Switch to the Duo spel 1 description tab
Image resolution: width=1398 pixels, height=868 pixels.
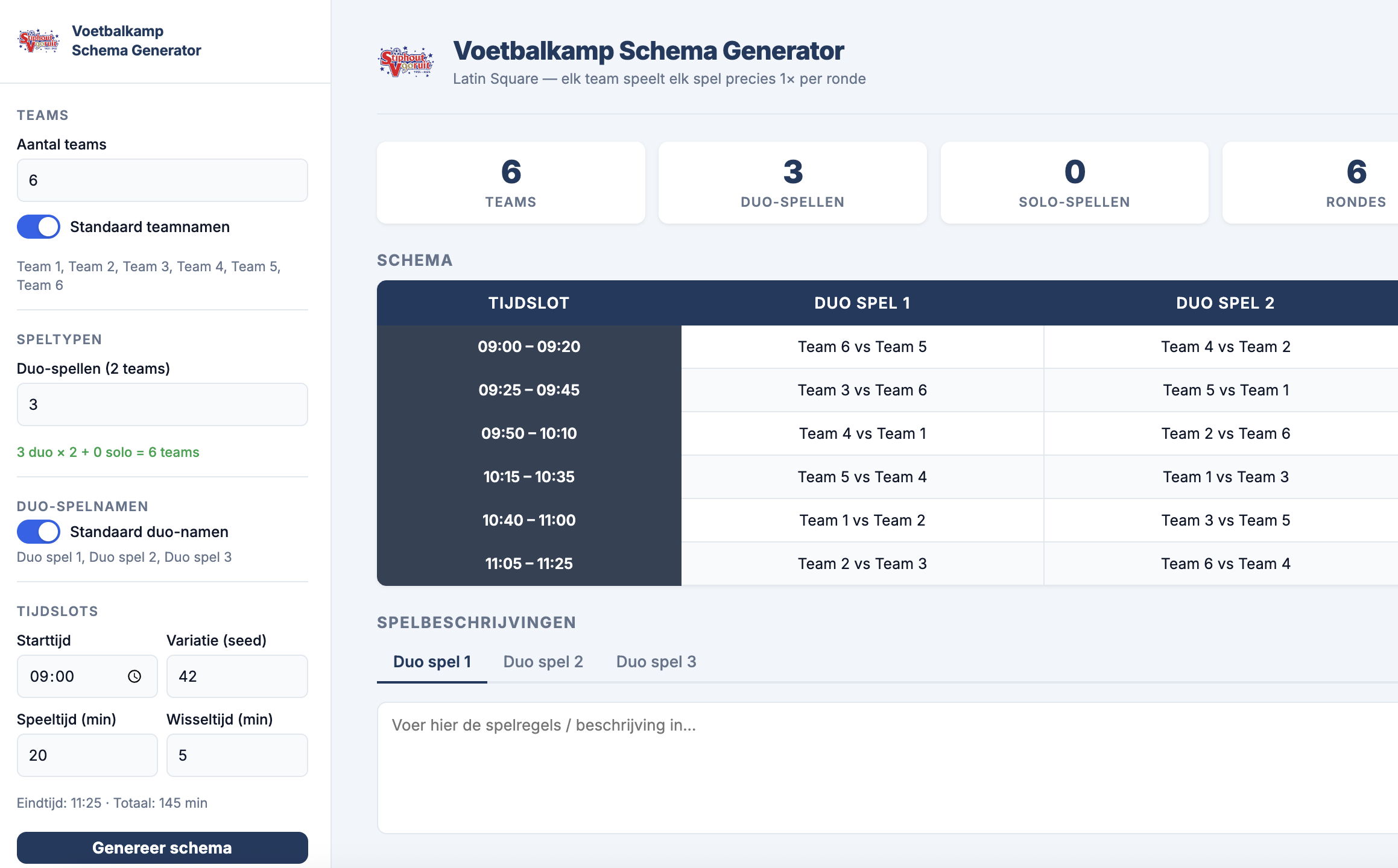[432, 662]
